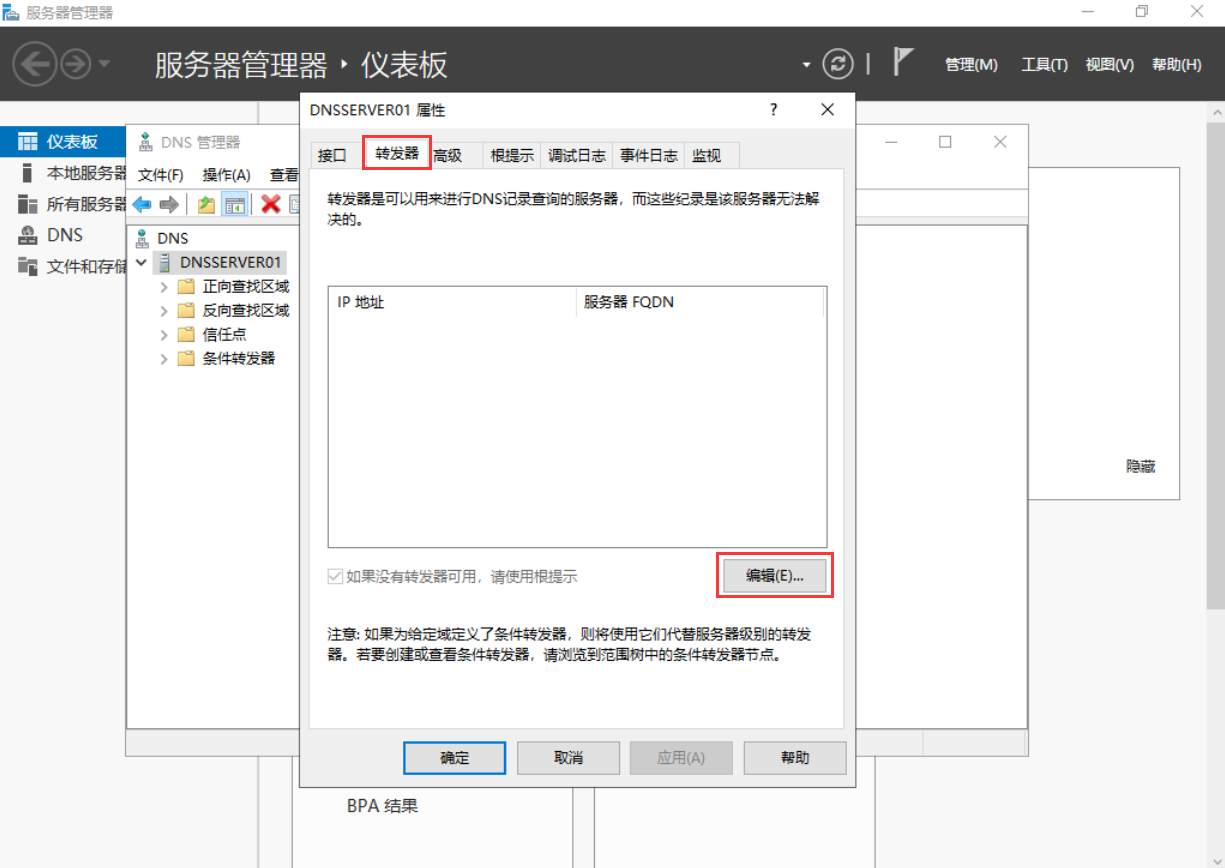Open the 工具(T) menu
1225x868 pixels.
(x=1043, y=63)
